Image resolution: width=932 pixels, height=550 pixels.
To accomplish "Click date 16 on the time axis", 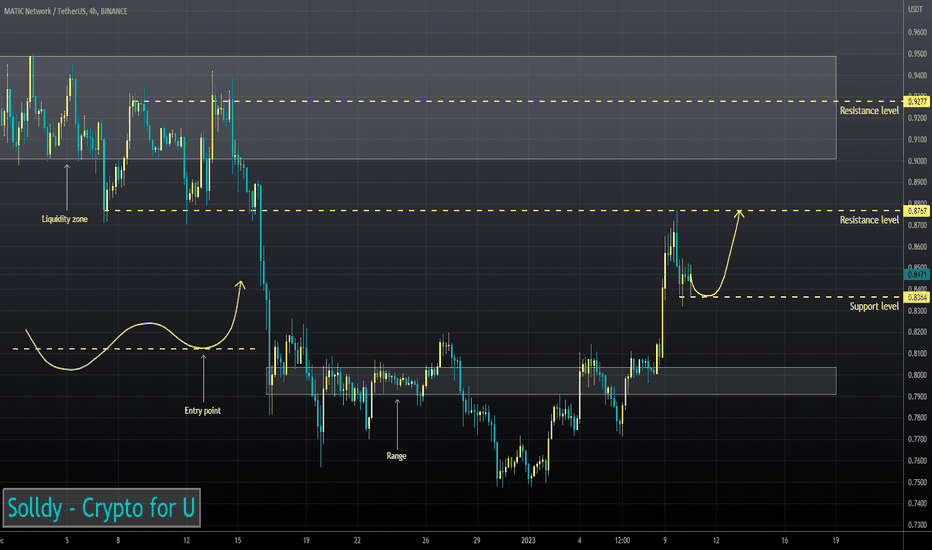I will coord(785,540).
